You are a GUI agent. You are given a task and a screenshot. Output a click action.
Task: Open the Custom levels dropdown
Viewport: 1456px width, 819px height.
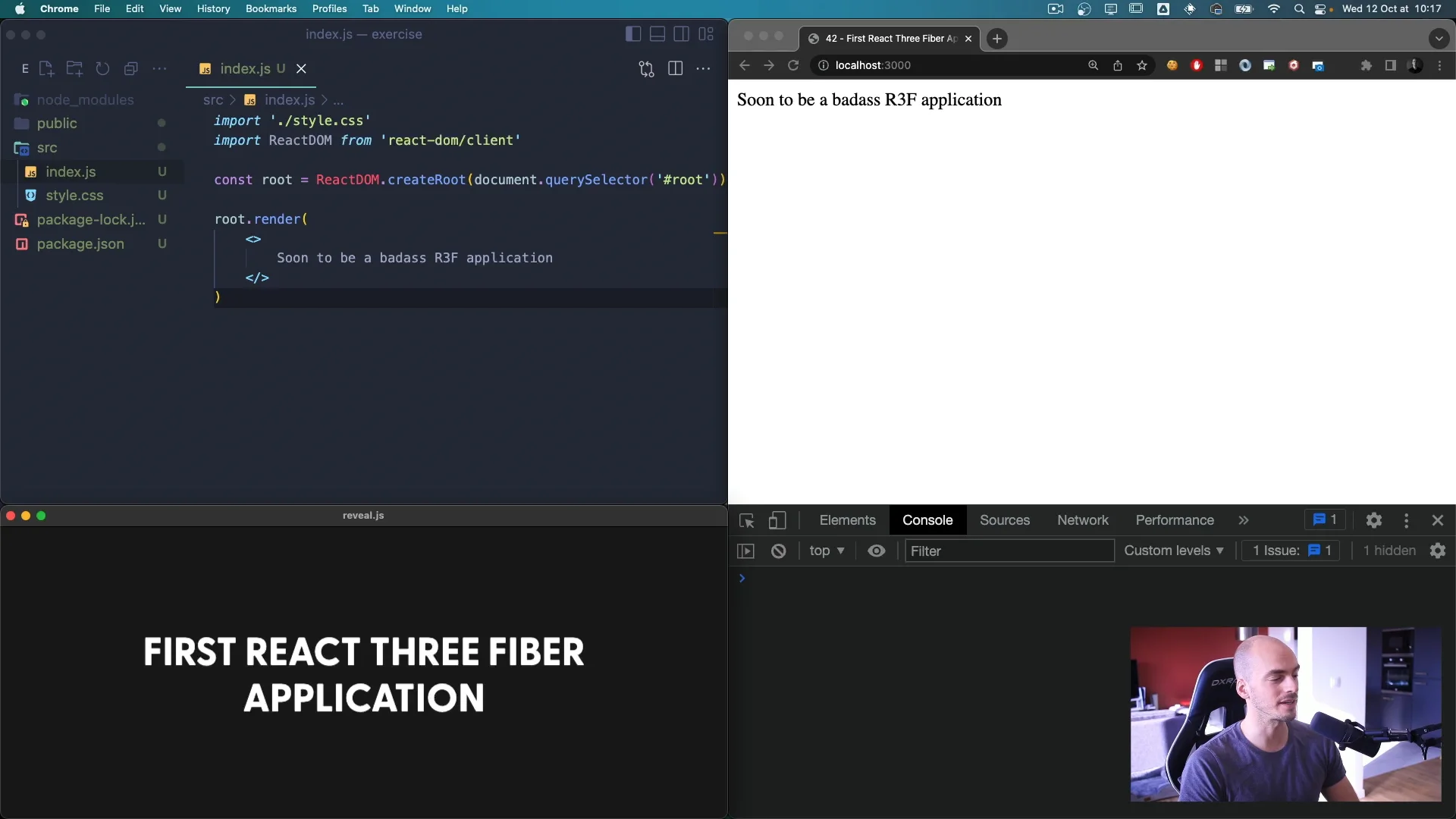click(1174, 551)
